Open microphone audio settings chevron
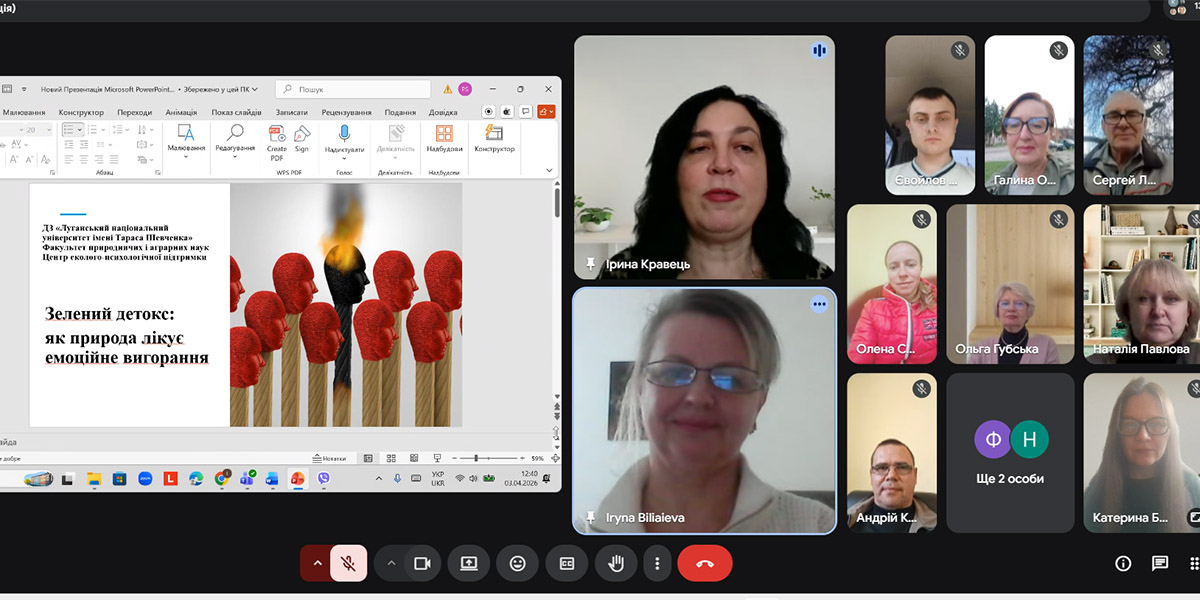1200x600 pixels. click(317, 563)
